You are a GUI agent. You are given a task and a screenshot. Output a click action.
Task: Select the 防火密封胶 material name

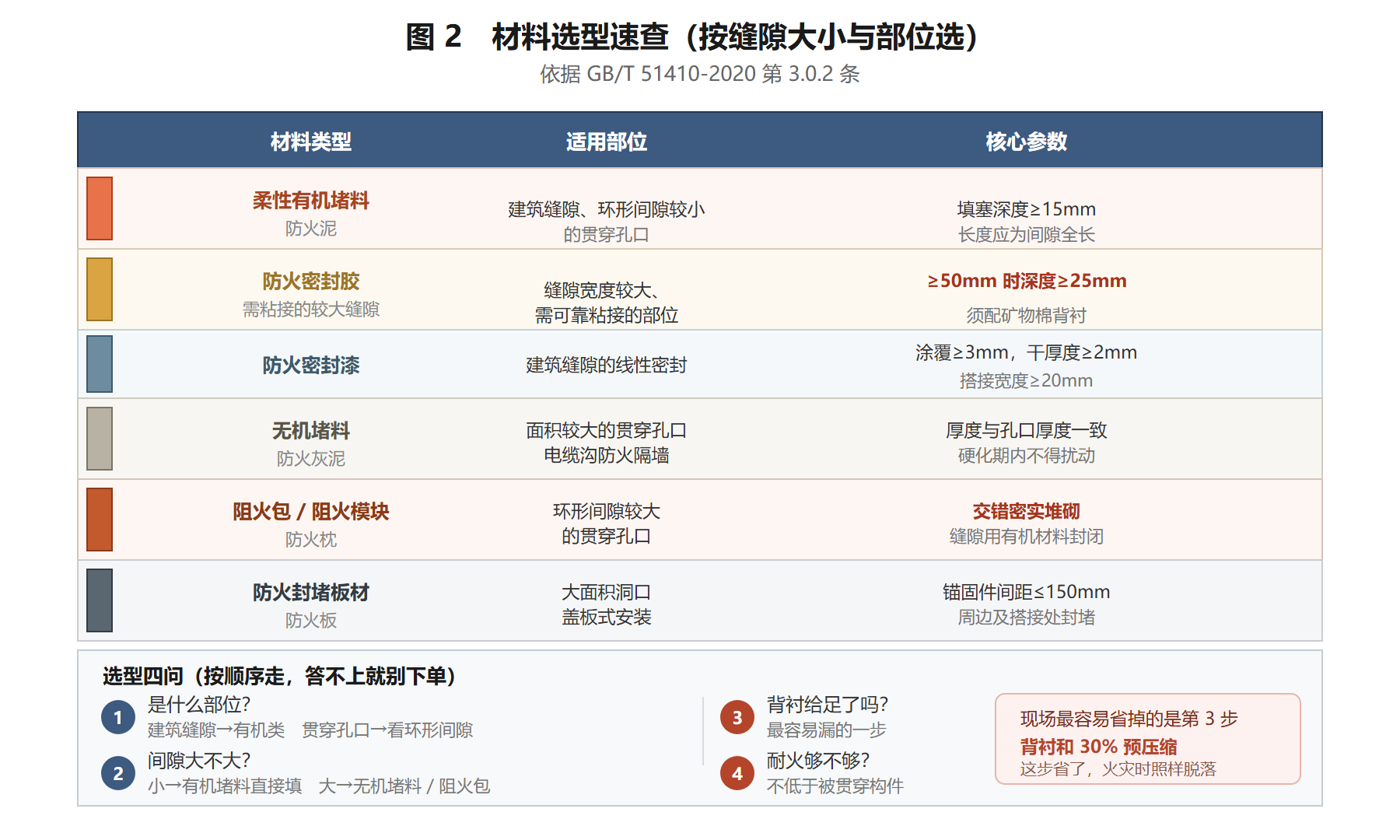311,282
